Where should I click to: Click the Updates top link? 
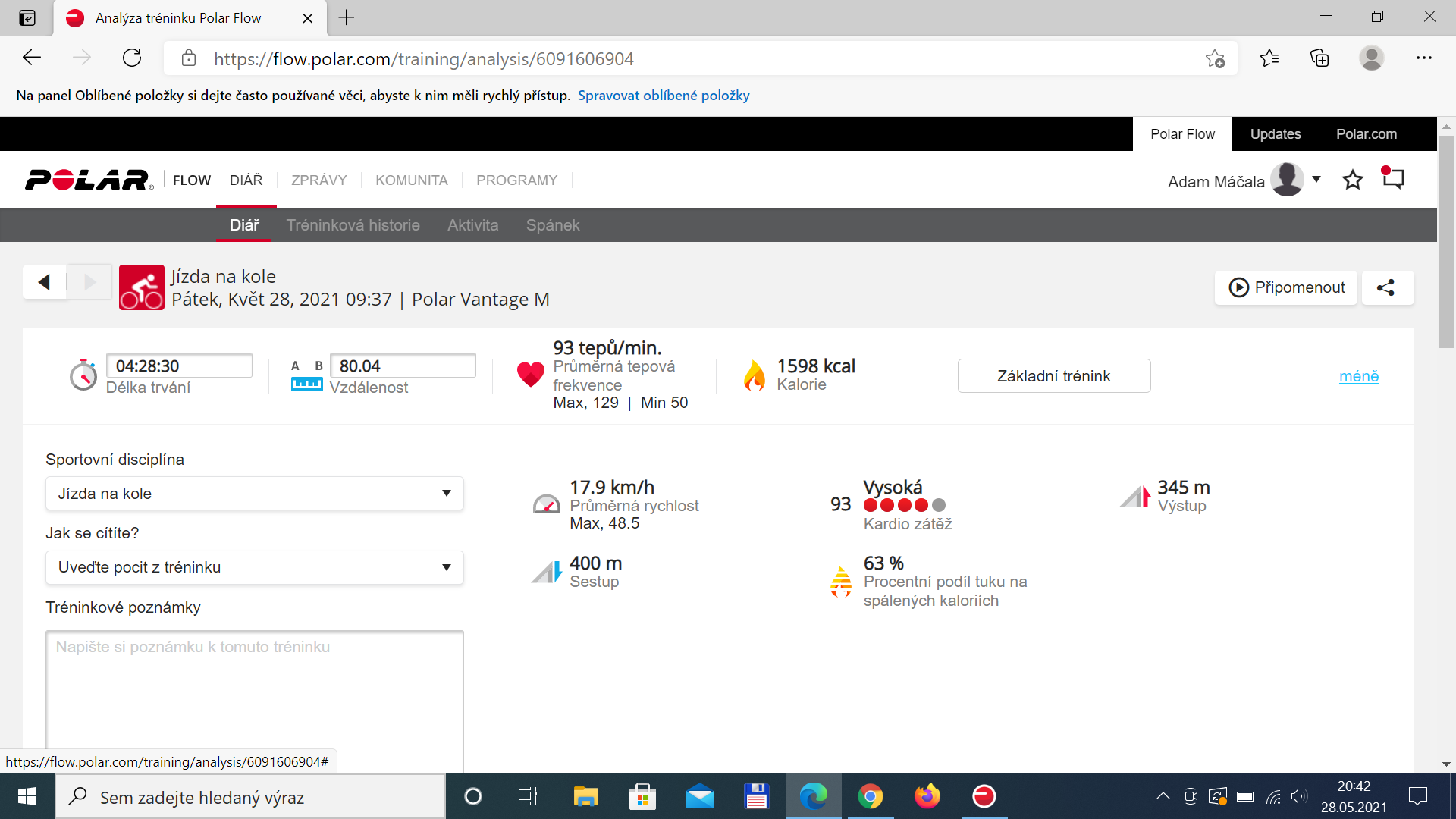[1276, 134]
